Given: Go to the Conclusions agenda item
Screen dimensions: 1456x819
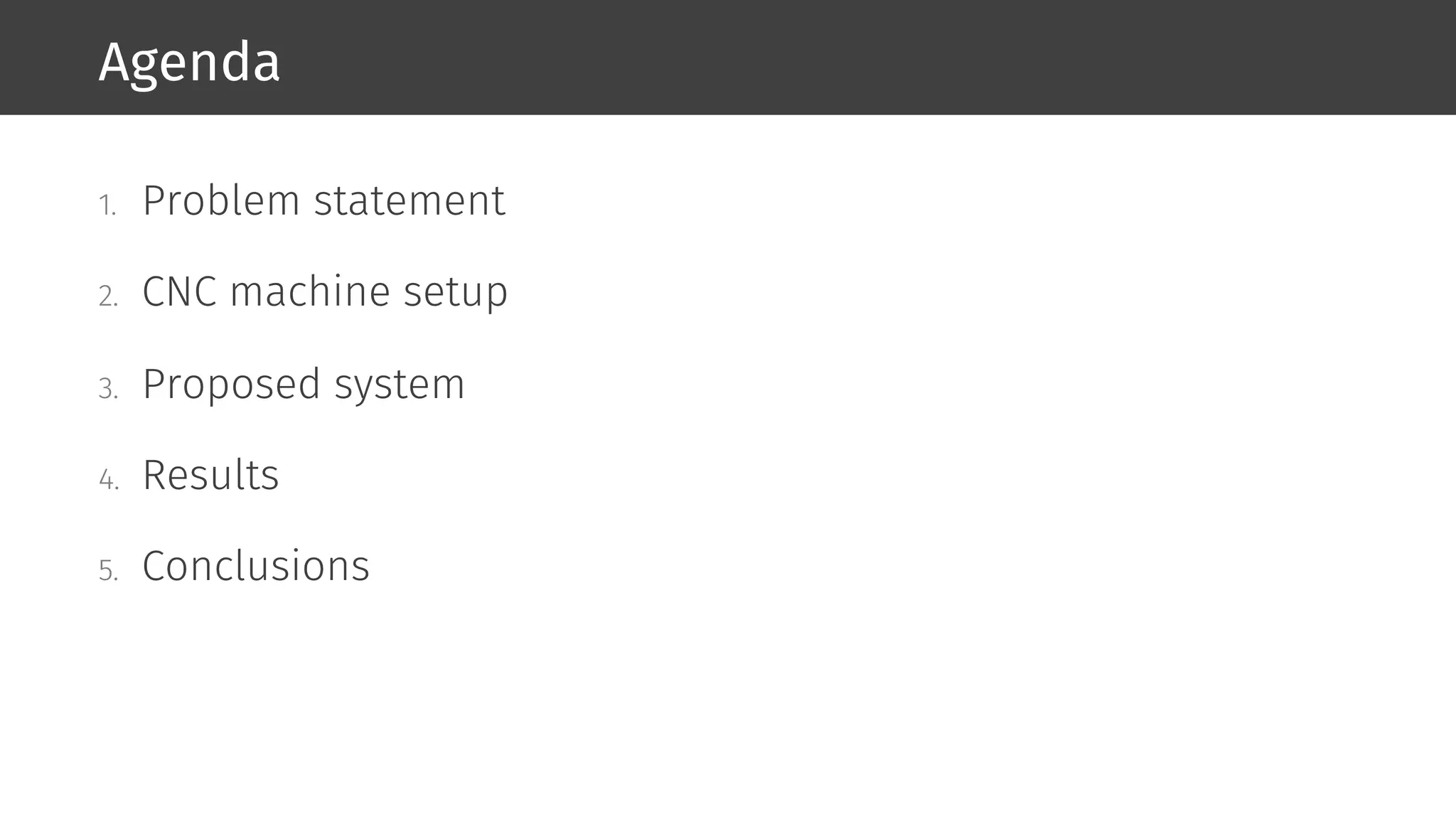Looking at the screenshot, I should [256, 566].
